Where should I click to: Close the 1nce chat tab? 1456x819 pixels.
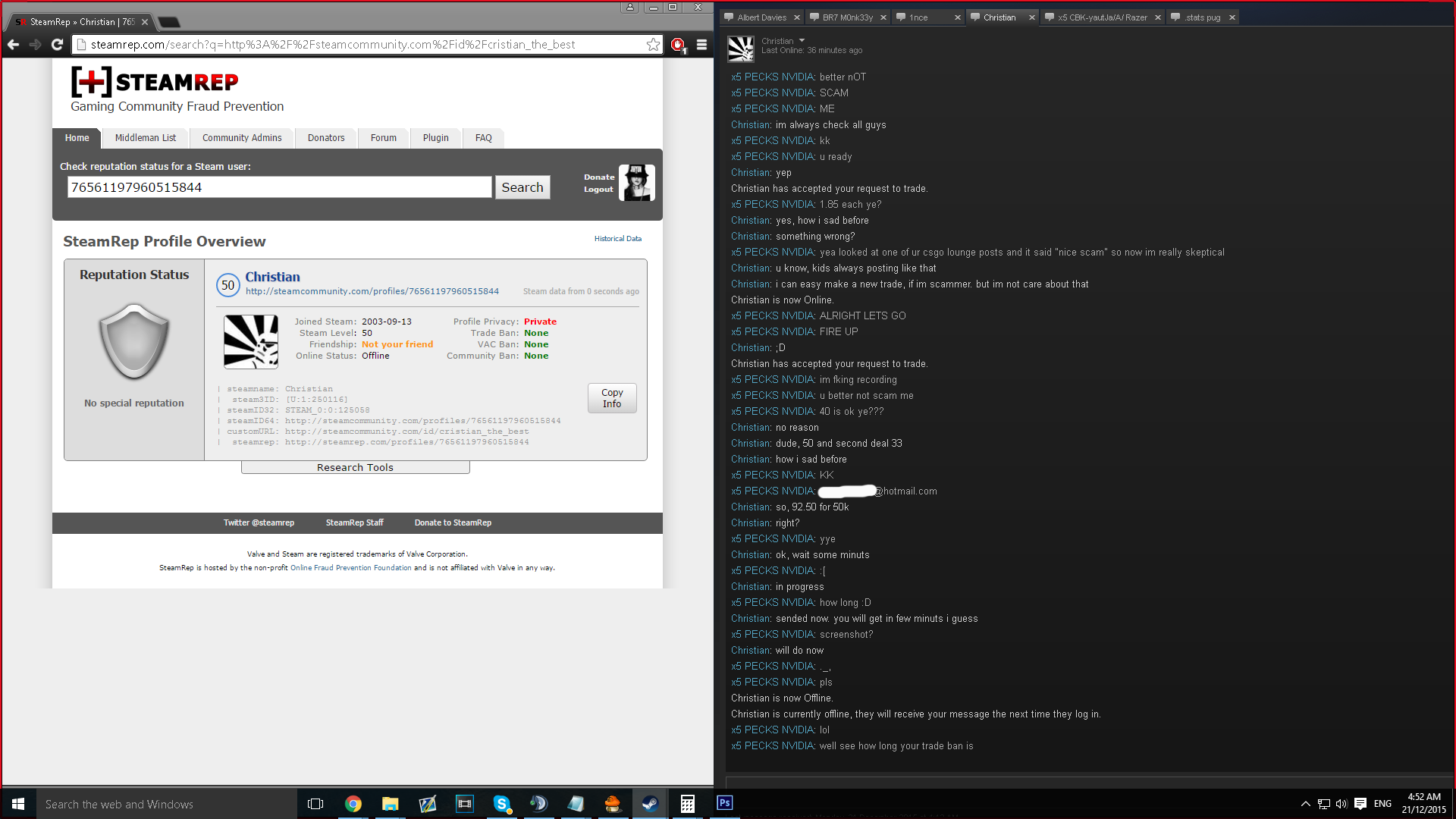[958, 17]
